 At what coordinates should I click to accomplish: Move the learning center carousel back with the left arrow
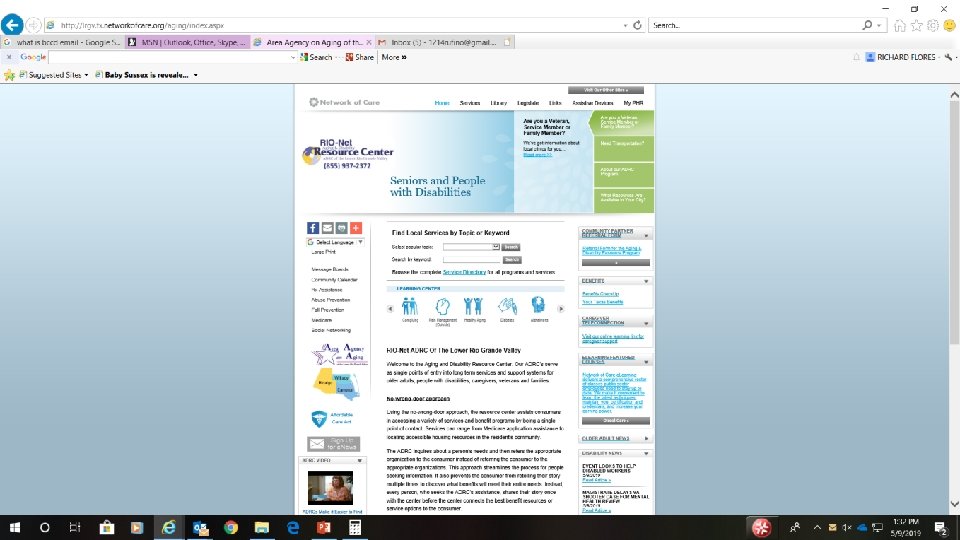391,309
